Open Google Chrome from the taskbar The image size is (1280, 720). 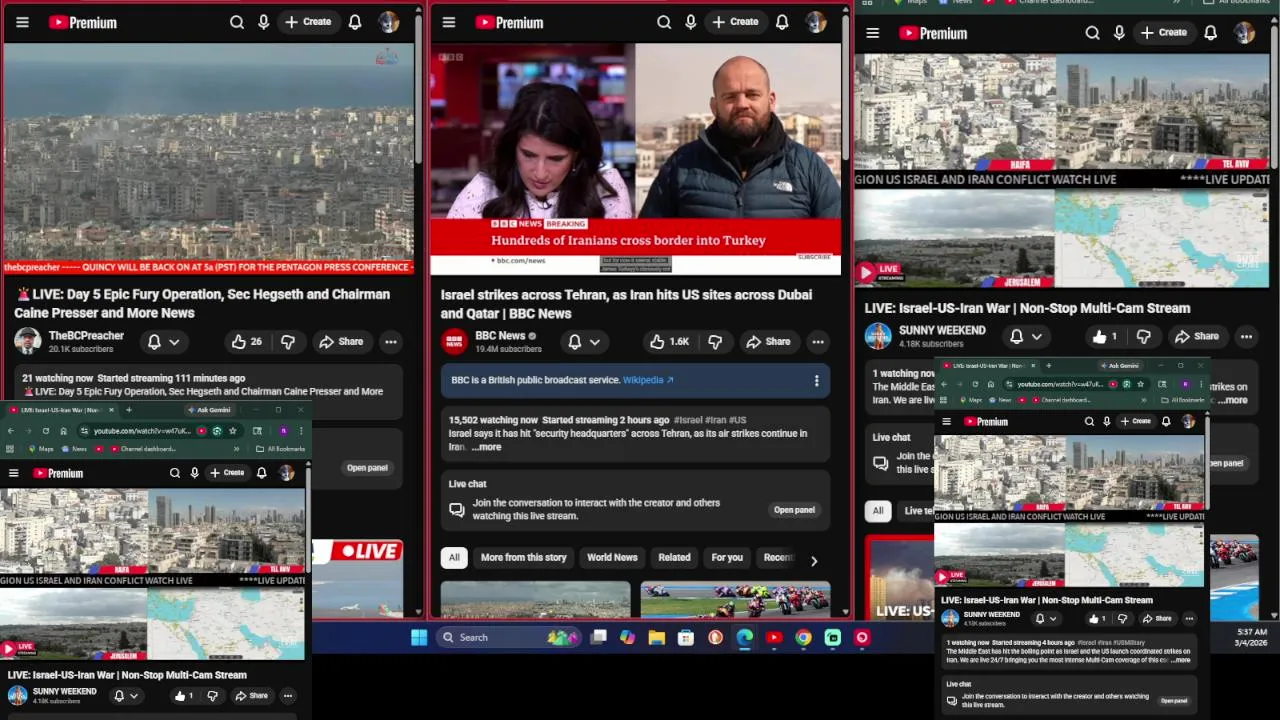coord(803,638)
